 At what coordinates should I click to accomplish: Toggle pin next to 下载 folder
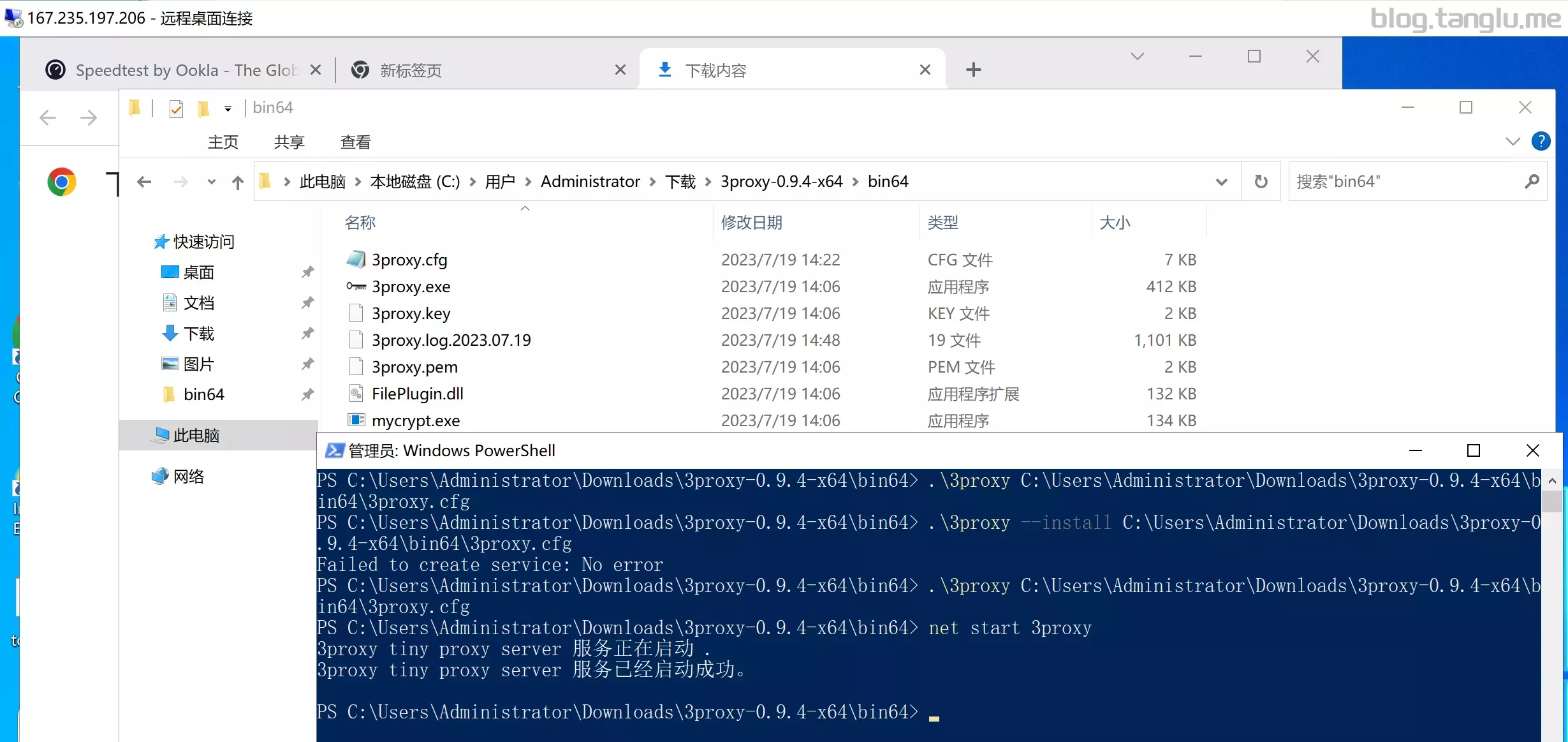307,333
